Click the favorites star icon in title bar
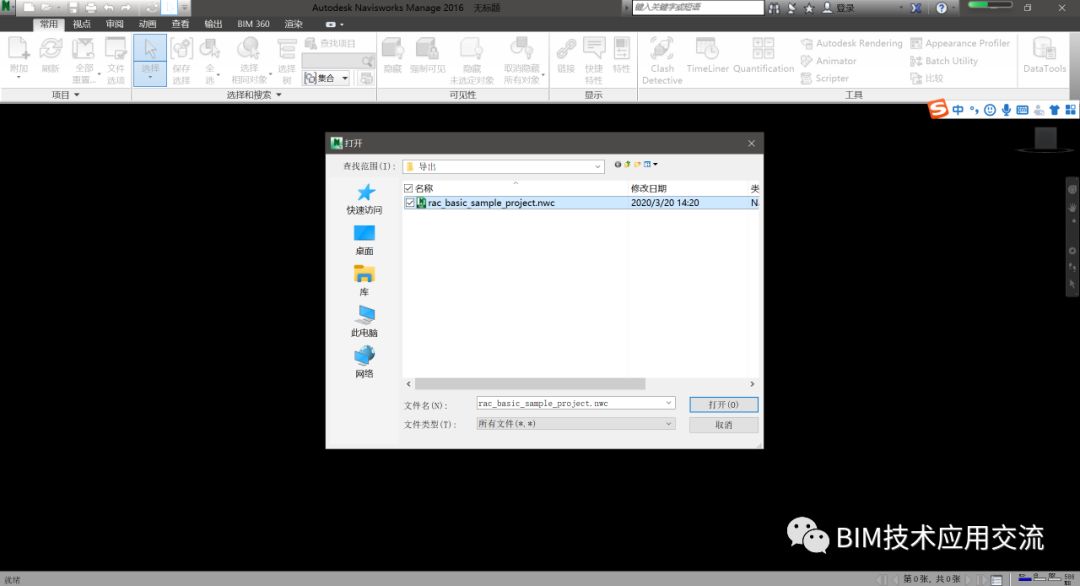Image resolution: width=1080 pixels, height=586 pixels. point(809,8)
